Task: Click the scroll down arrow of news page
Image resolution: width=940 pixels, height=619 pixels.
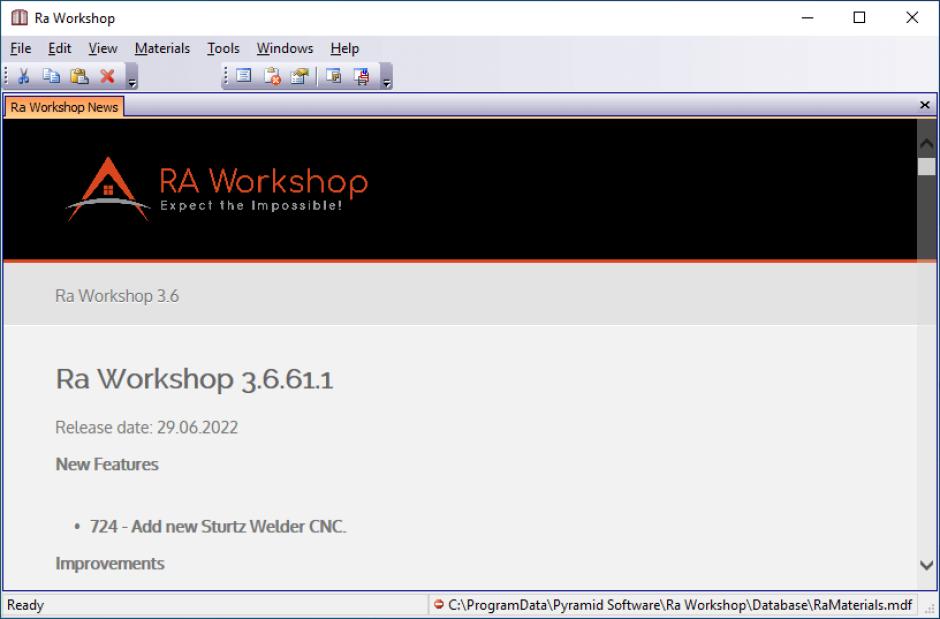Action: (x=926, y=564)
